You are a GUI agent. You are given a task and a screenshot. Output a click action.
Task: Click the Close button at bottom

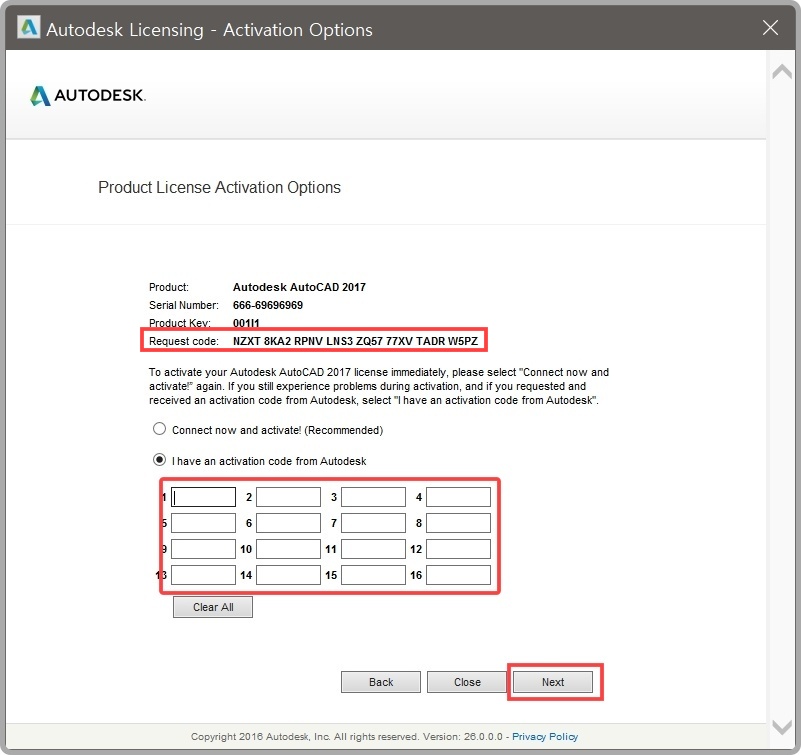click(x=467, y=682)
